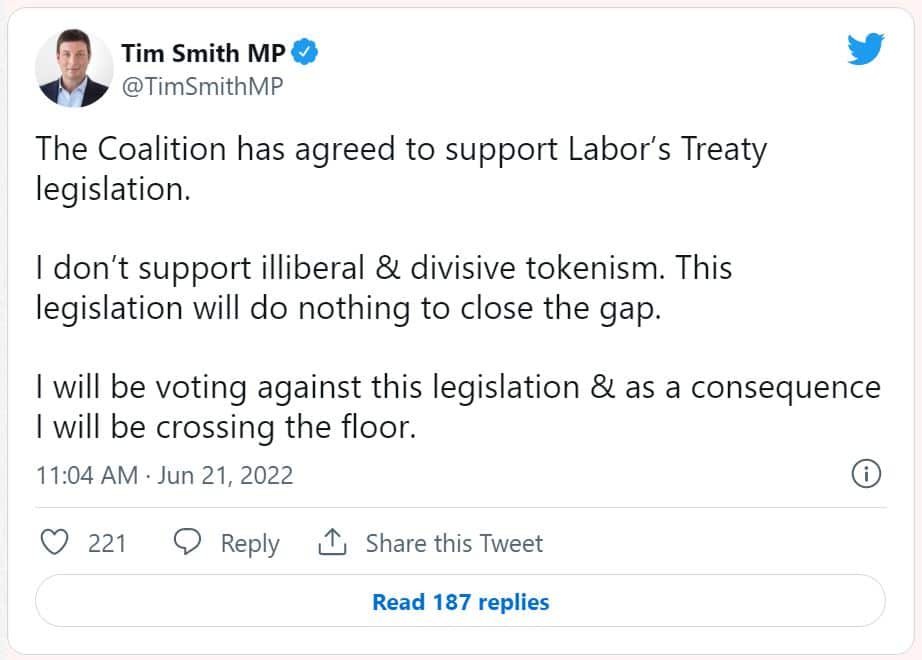Click the heart icon to unlike the tweet
Image resolution: width=922 pixels, height=660 pixels.
tap(55, 542)
